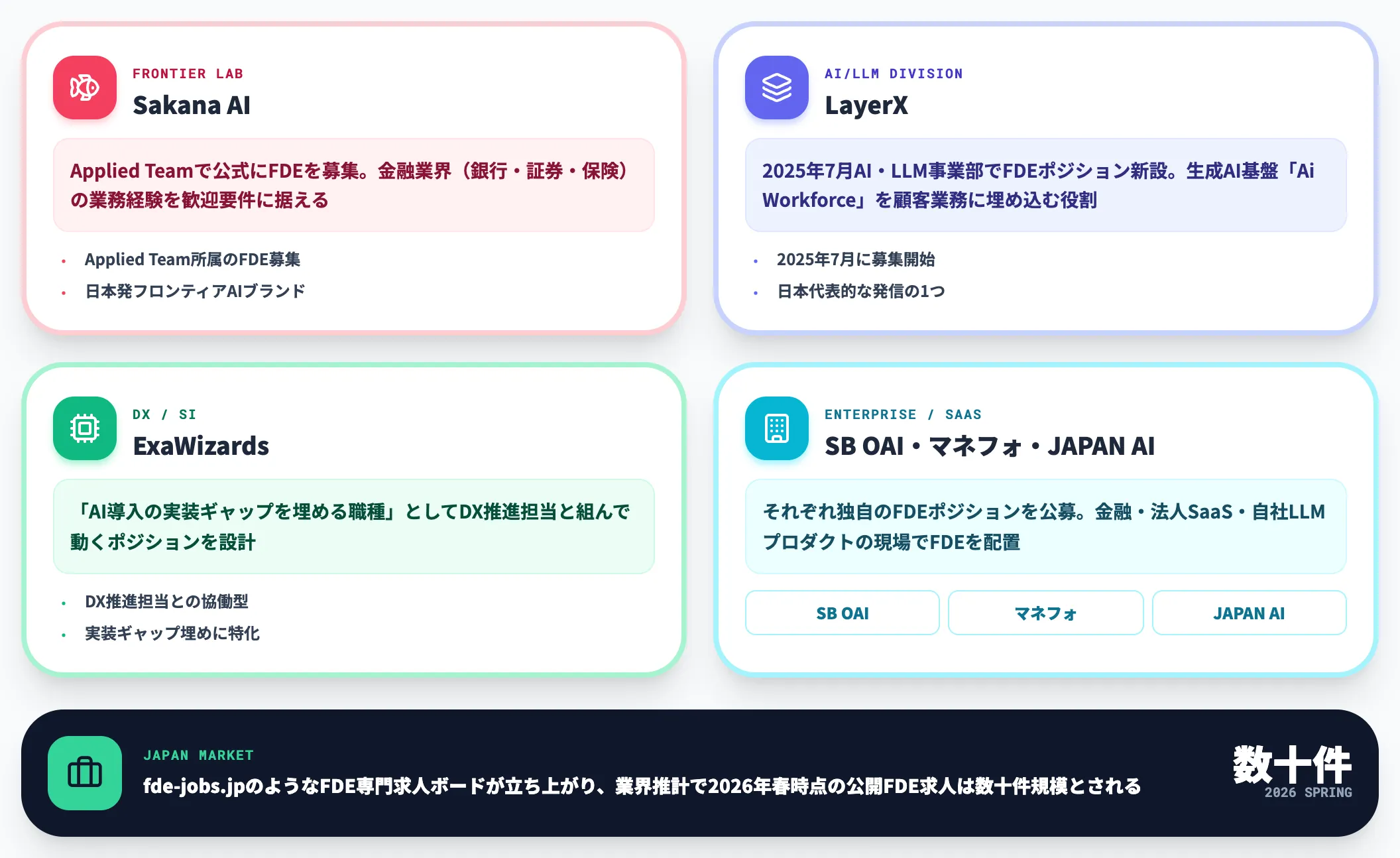Select the マネフォ chip button
Viewport: 1400px width, 858px height.
(x=1046, y=613)
